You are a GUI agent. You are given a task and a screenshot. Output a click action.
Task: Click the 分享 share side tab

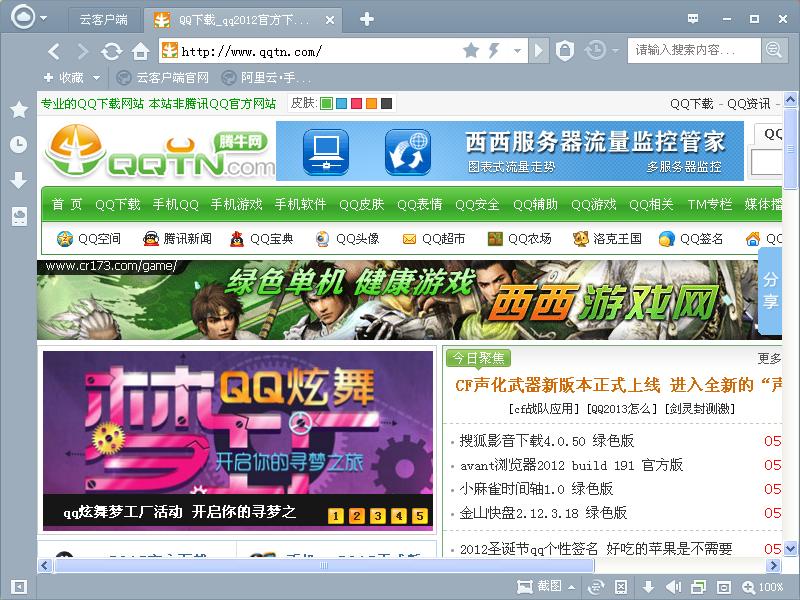pos(770,291)
